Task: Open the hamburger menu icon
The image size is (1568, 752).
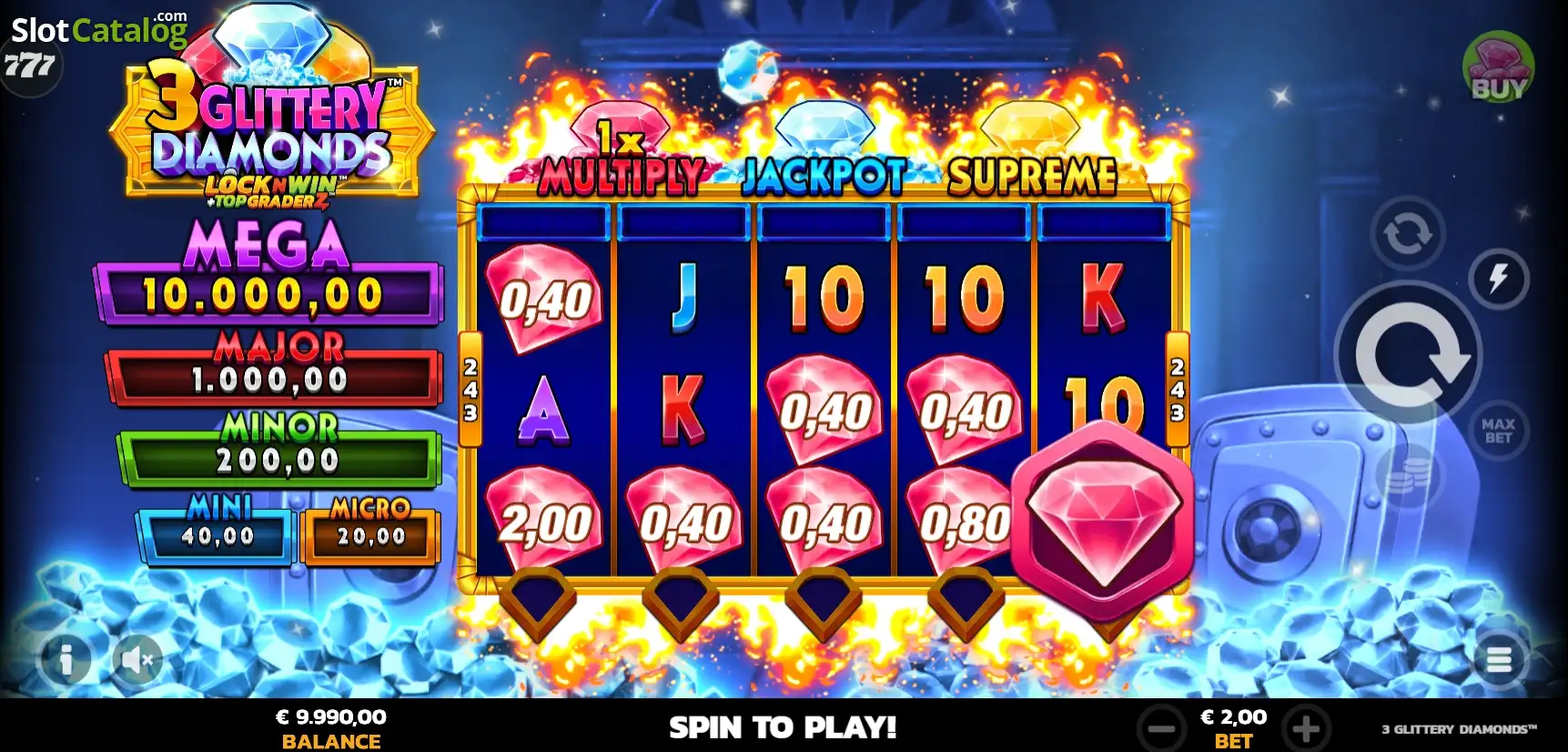Action: pyautogui.click(x=1499, y=659)
